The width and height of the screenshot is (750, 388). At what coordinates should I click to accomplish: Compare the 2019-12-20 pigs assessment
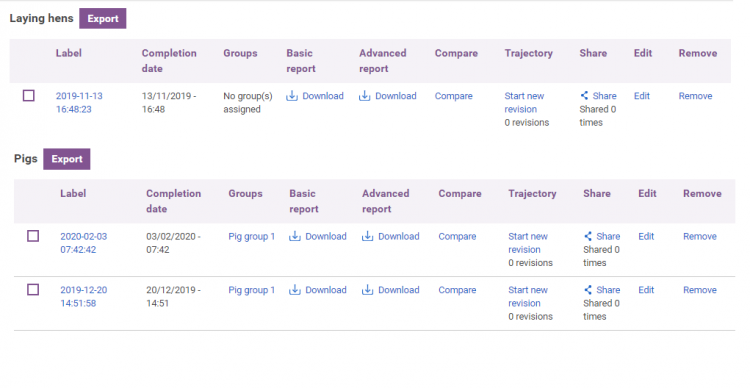tap(457, 290)
